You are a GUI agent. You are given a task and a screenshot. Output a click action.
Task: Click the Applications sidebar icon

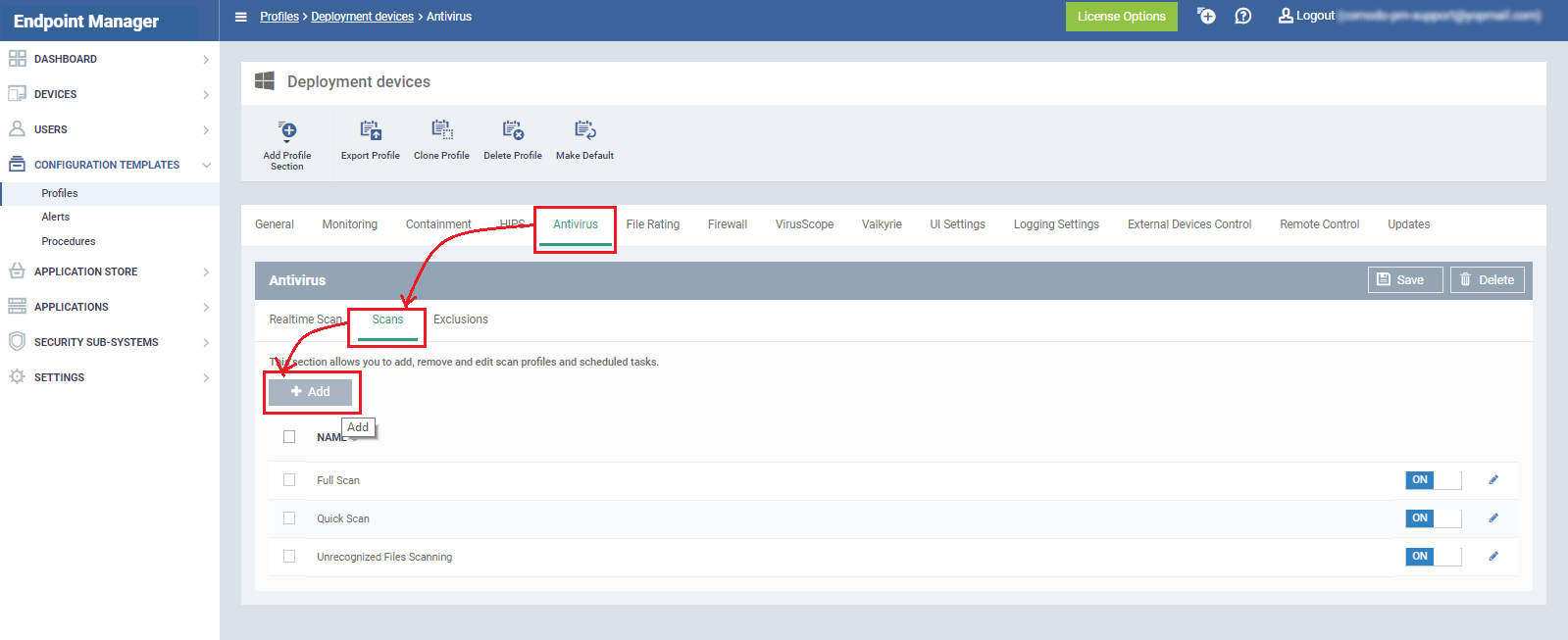(x=18, y=307)
